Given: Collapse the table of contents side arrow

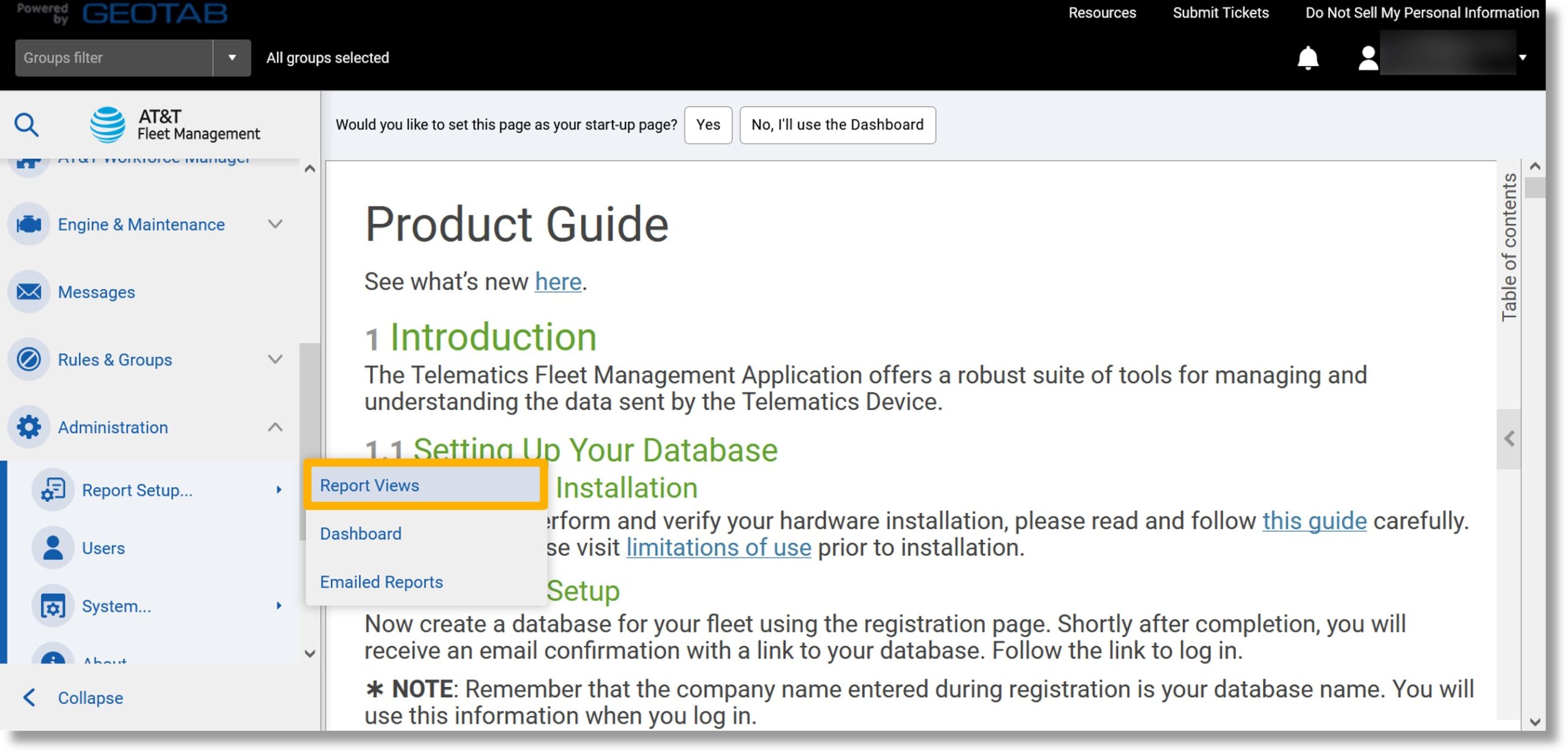Looking at the screenshot, I should tap(1509, 439).
